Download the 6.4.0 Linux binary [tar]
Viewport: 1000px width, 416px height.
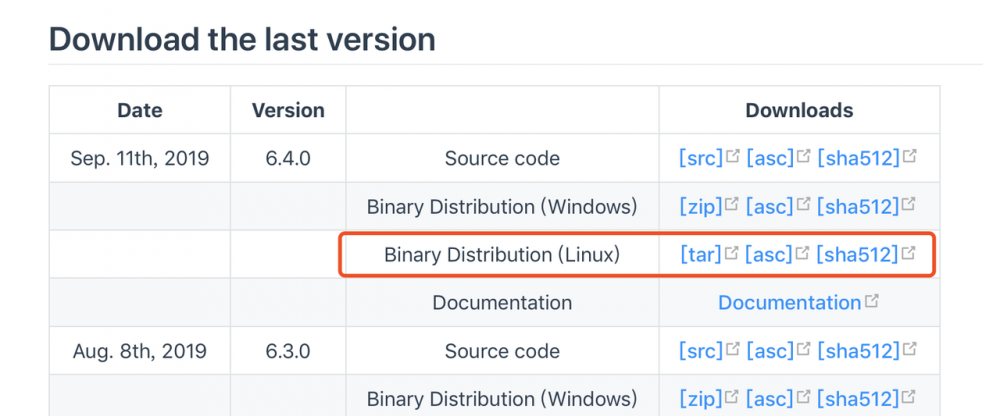coord(700,255)
